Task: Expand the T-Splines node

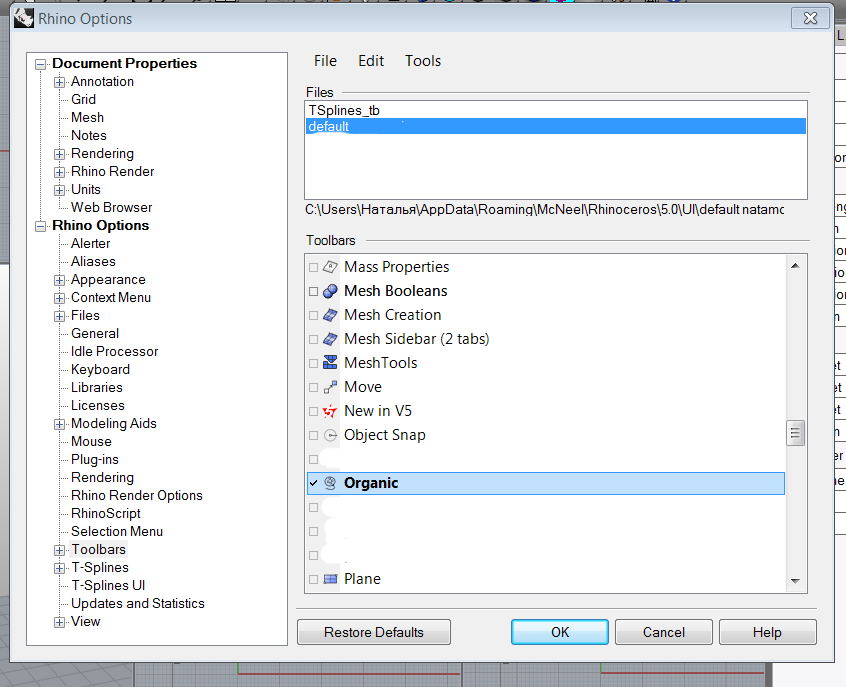Action: tap(59, 568)
